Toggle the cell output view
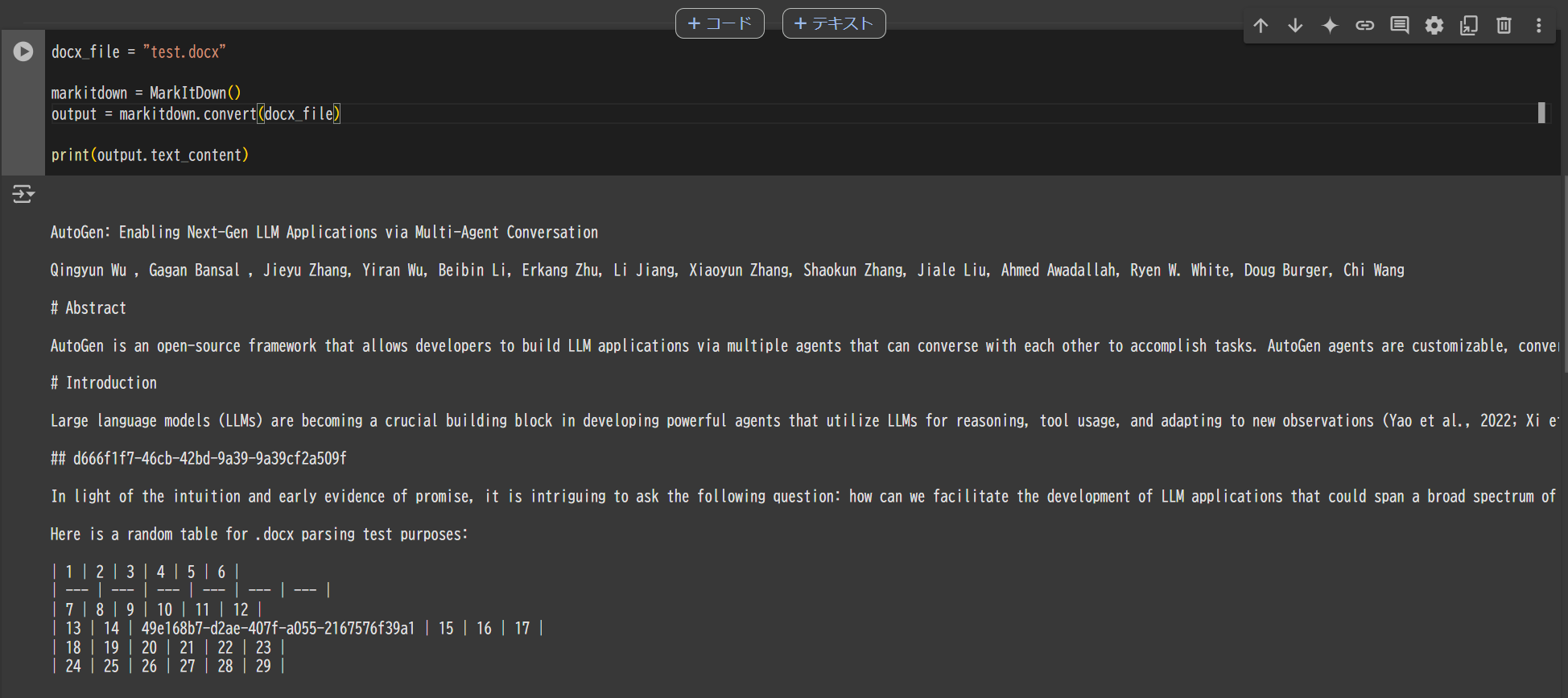Viewport: 1568px width, 698px height. (x=23, y=194)
